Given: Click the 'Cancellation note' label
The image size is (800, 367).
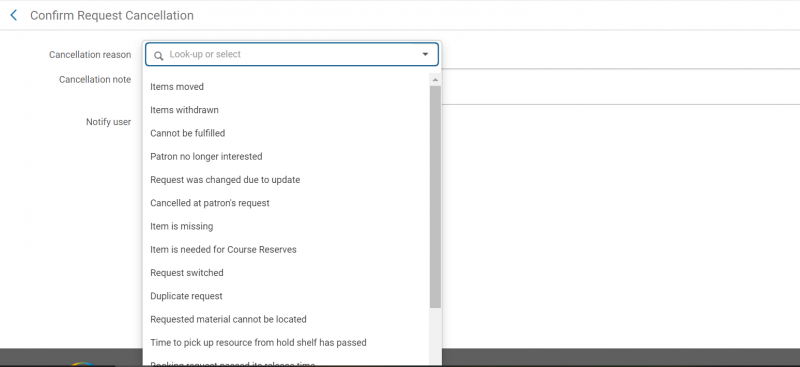Looking at the screenshot, I should point(95,80).
